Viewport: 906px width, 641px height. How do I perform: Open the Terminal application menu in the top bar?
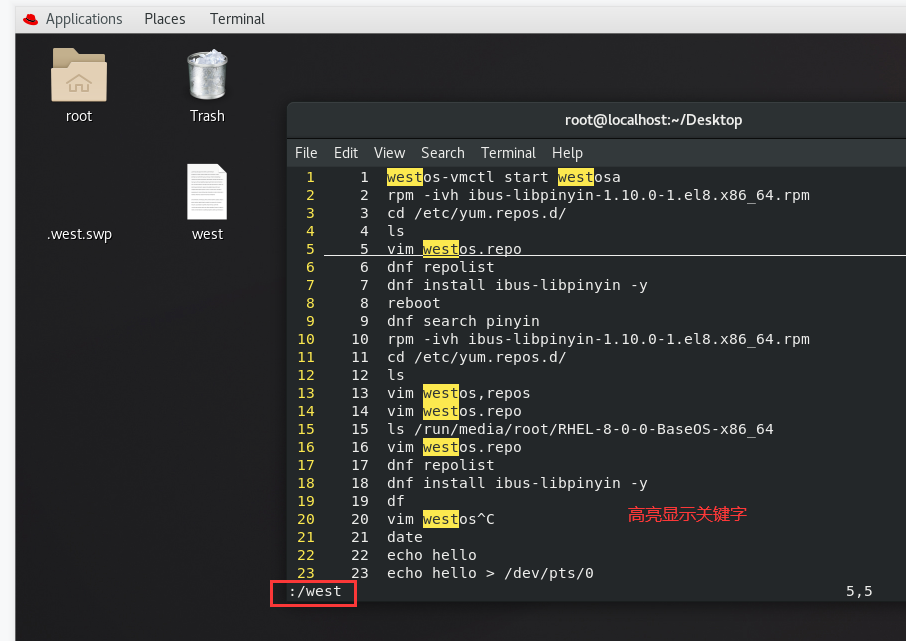236,18
